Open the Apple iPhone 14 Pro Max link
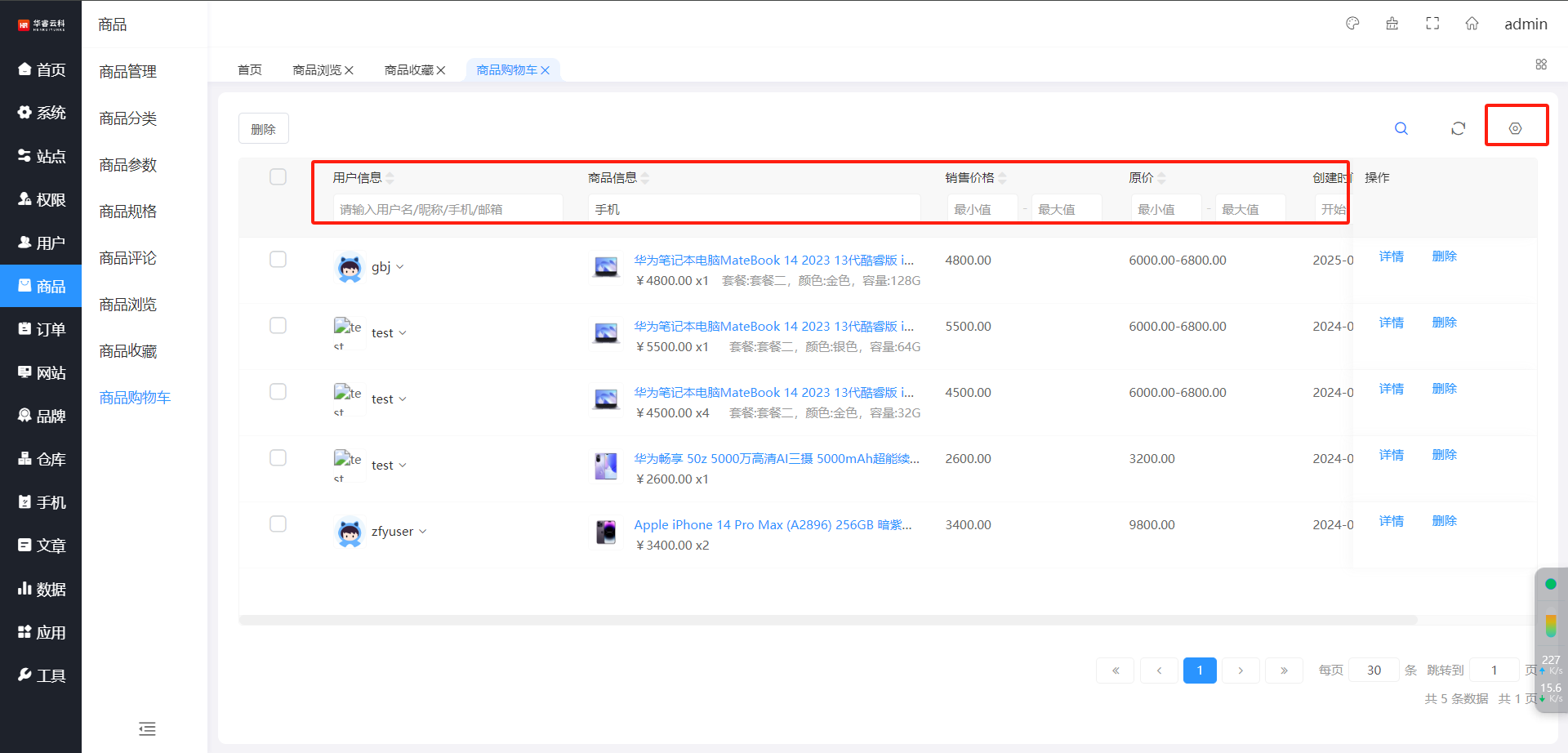 click(772, 524)
